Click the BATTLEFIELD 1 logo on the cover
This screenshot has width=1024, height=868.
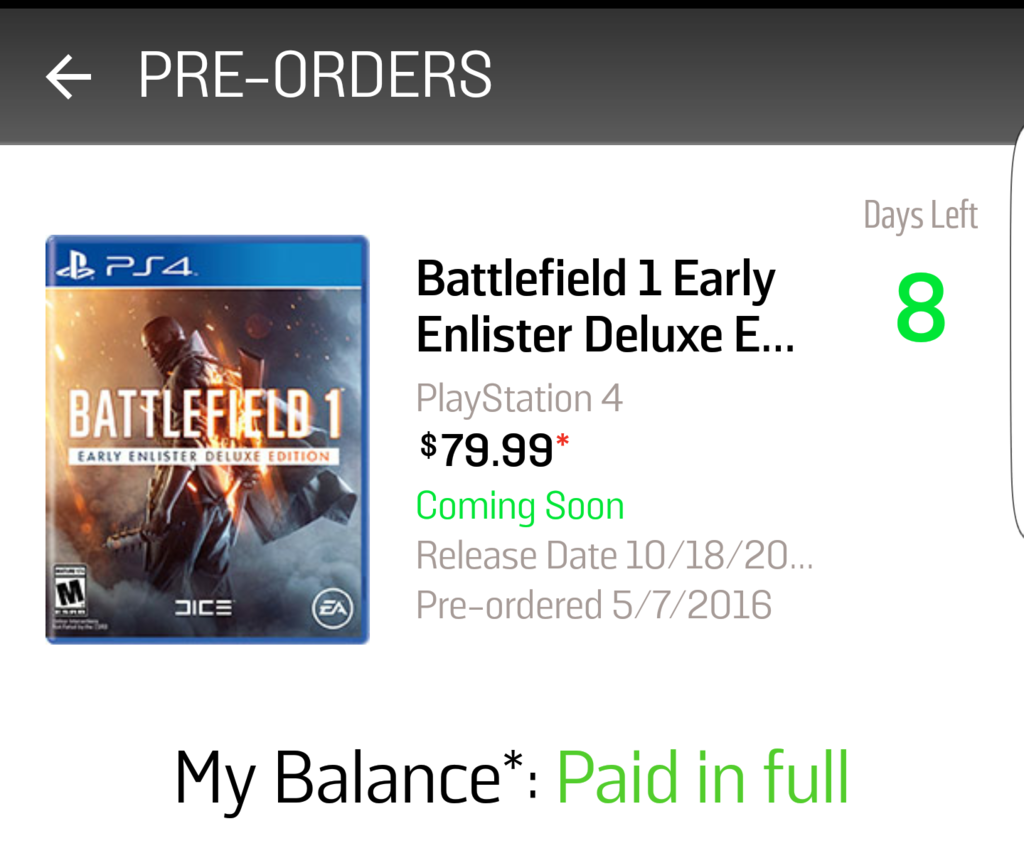204,415
